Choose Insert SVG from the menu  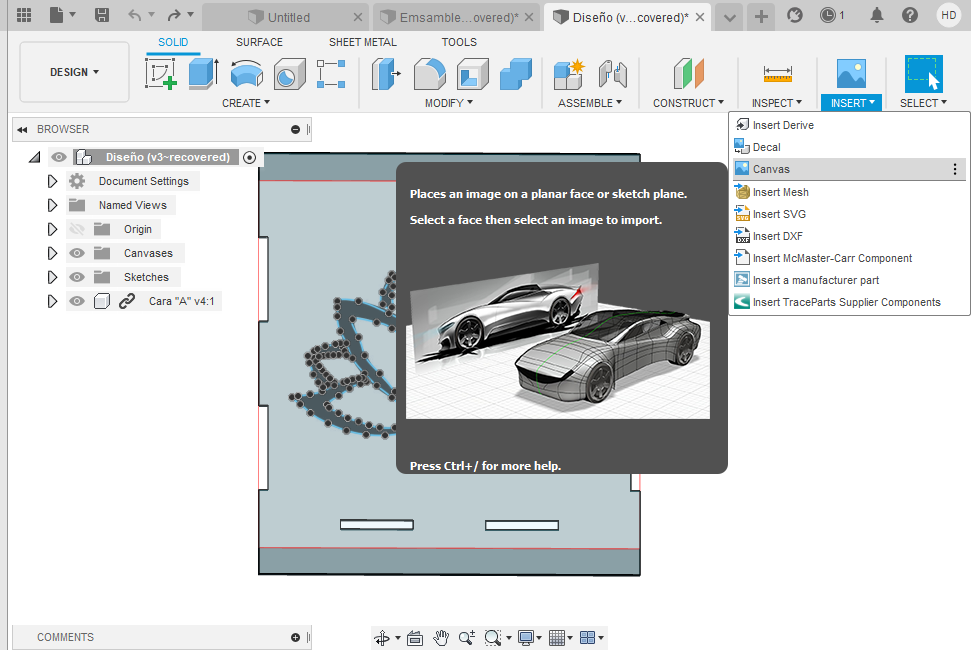[779, 214]
